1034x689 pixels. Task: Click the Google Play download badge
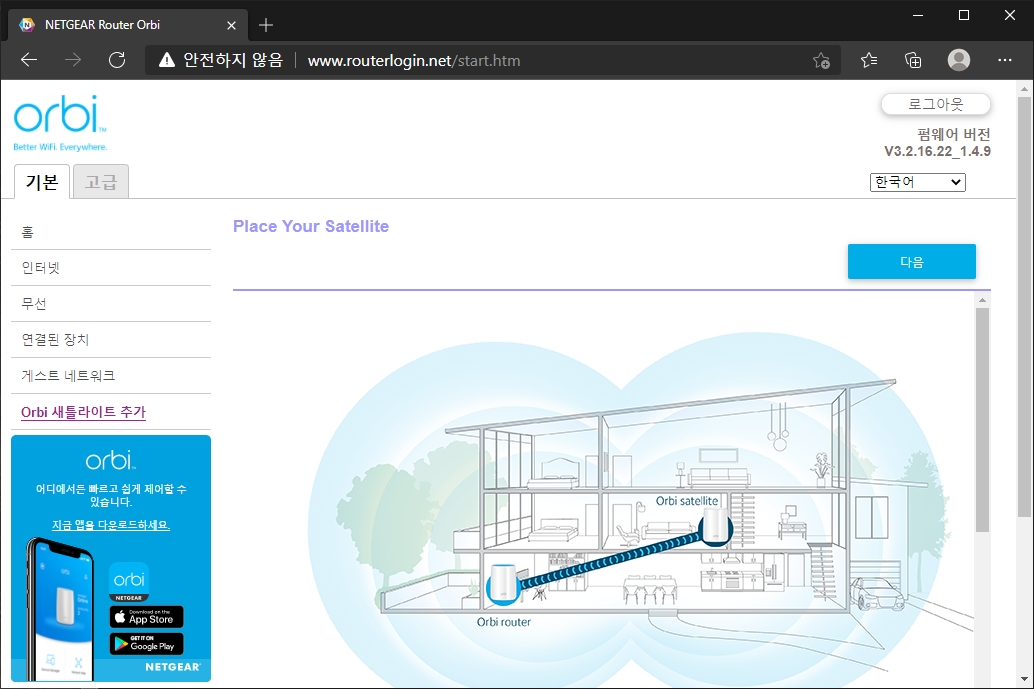click(146, 644)
